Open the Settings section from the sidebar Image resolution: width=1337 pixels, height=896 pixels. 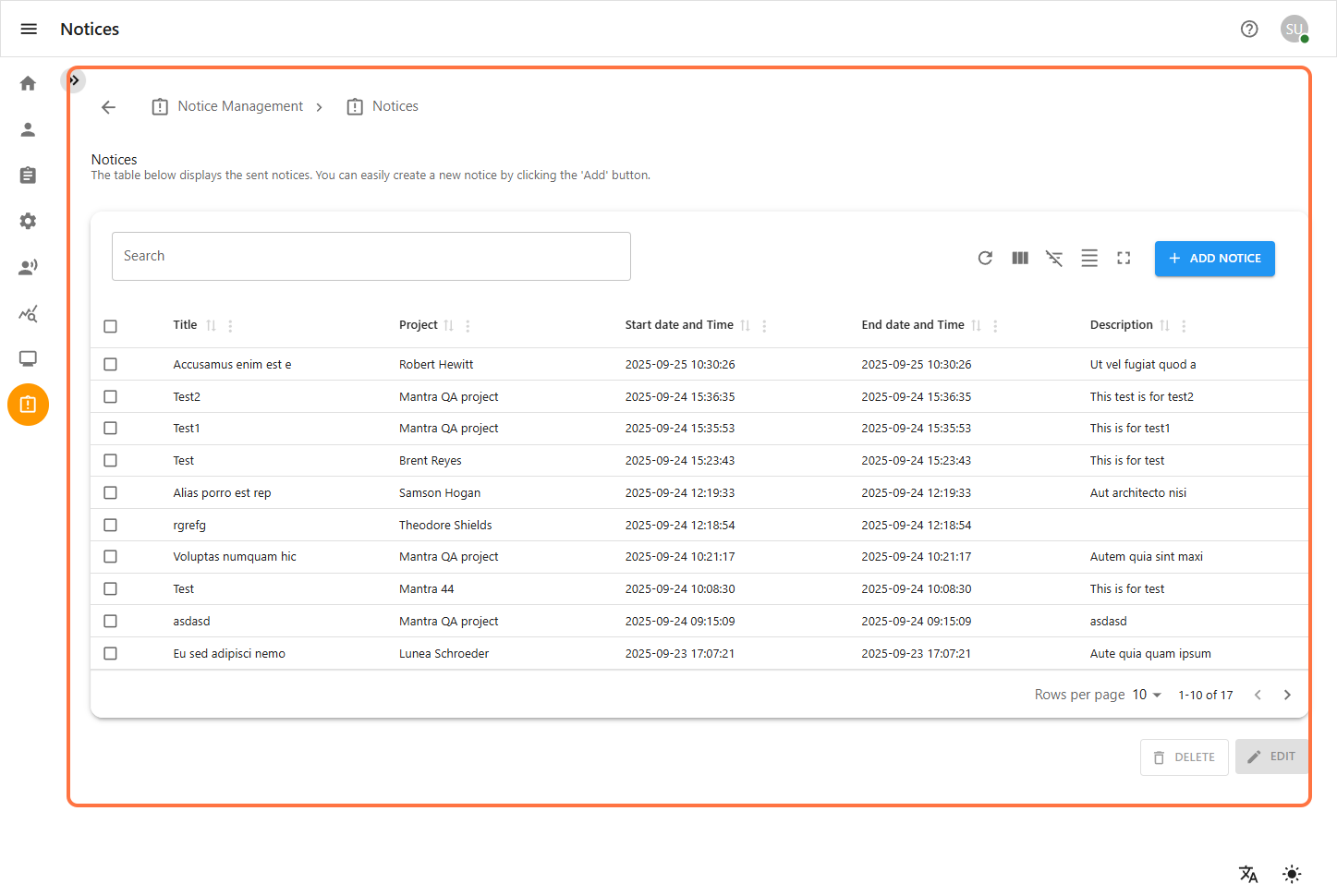click(28, 221)
